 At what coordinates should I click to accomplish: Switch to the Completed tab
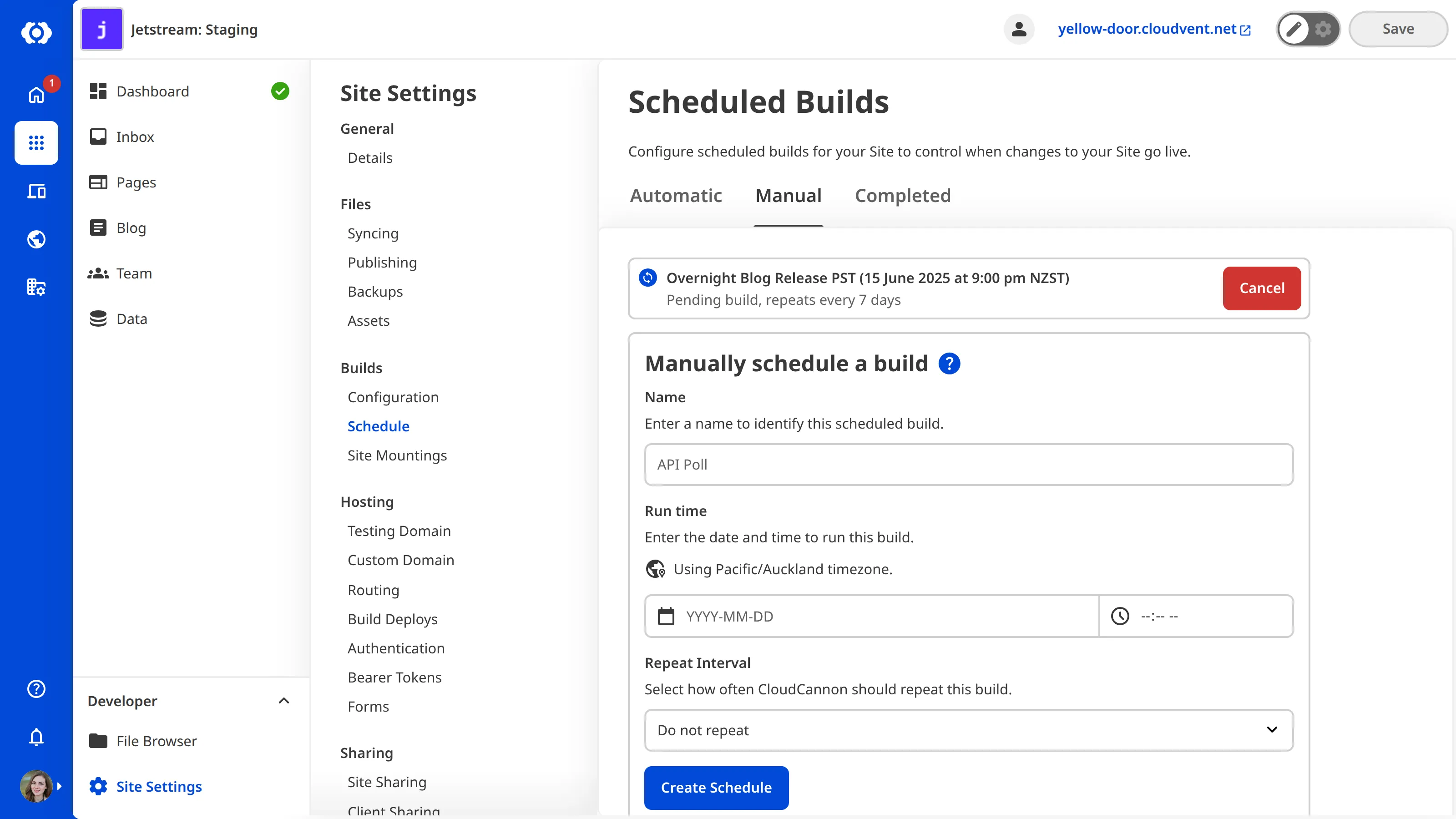tap(903, 196)
